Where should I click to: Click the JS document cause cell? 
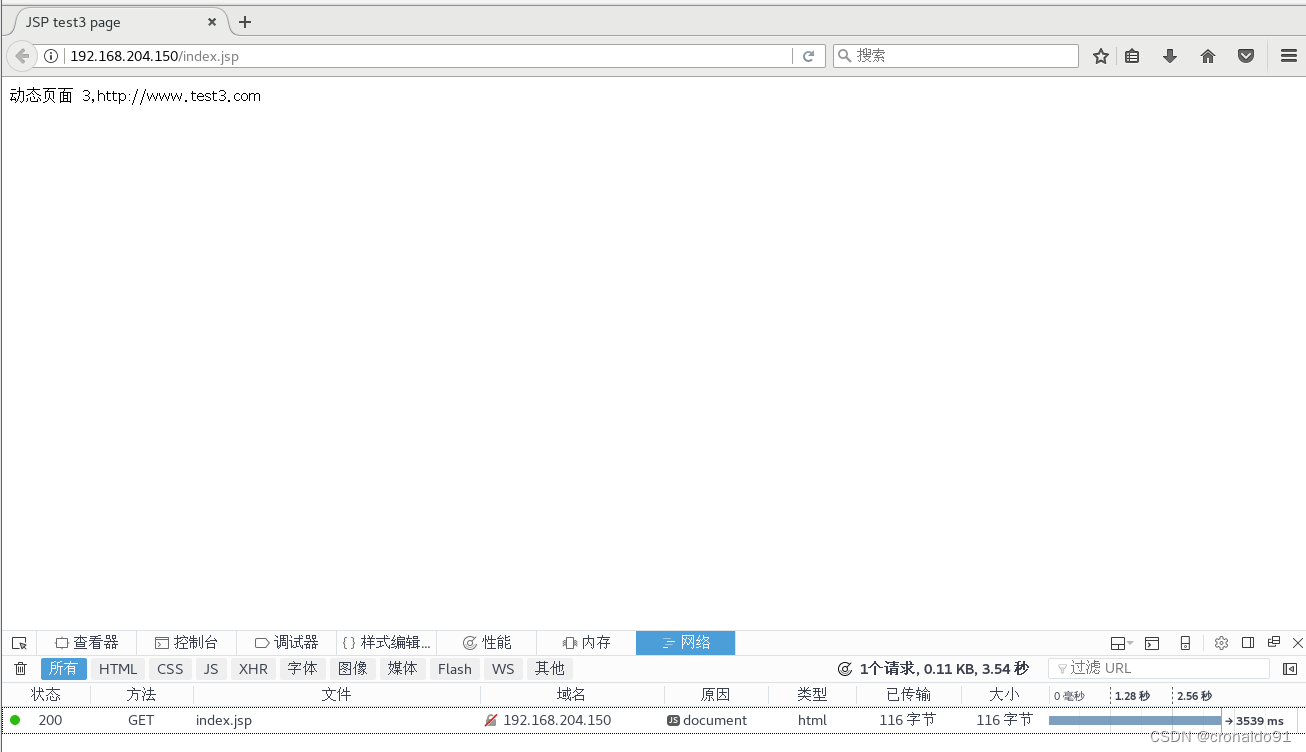click(x=707, y=720)
